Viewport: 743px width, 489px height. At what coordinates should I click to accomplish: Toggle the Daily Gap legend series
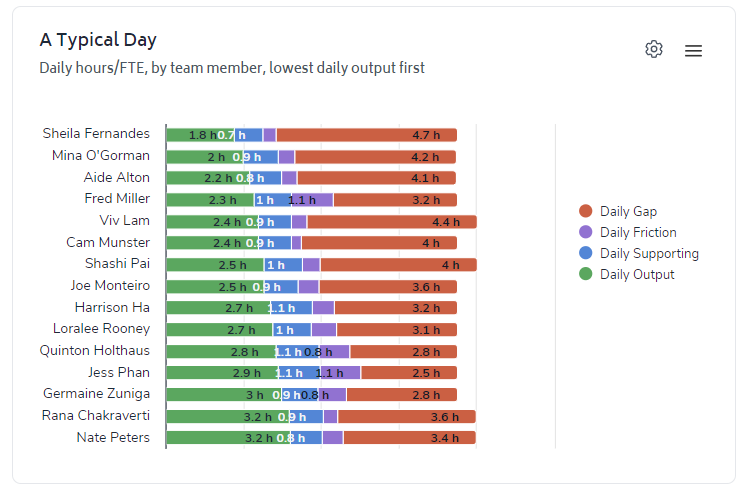pyautogui.click(x=628, y=211)
